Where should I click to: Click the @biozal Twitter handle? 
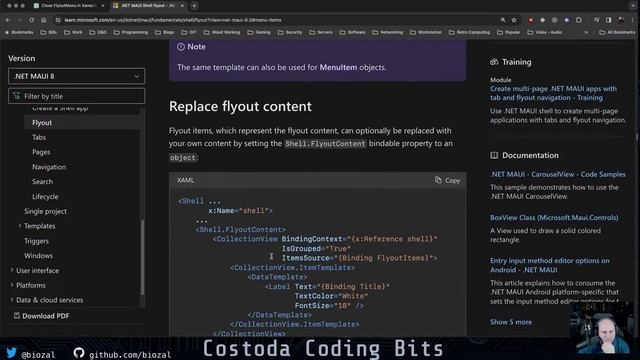click(38, 354)
